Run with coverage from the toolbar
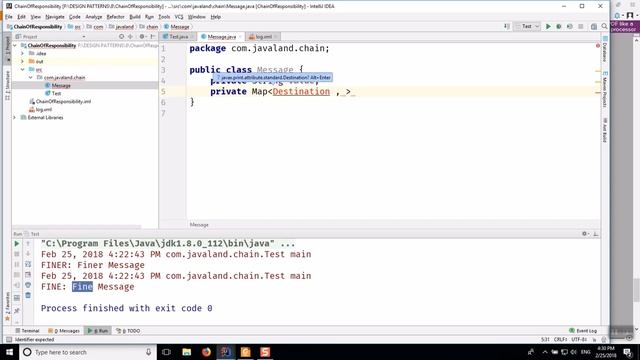 click(569, 27)
